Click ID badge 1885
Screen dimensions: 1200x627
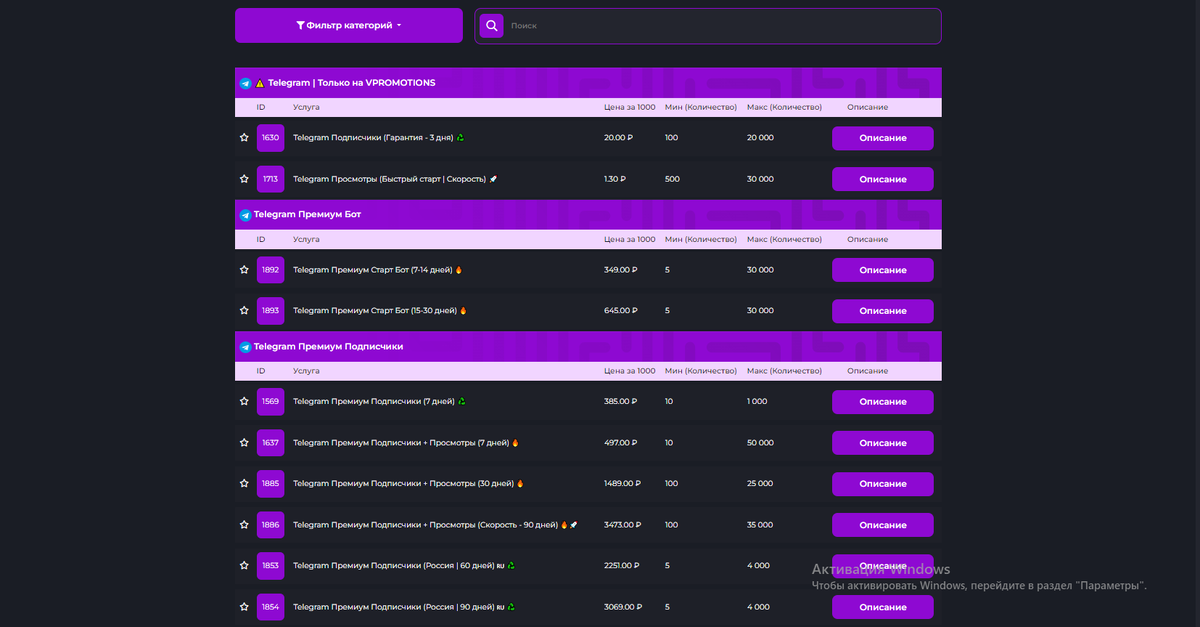tap(271, 484)
